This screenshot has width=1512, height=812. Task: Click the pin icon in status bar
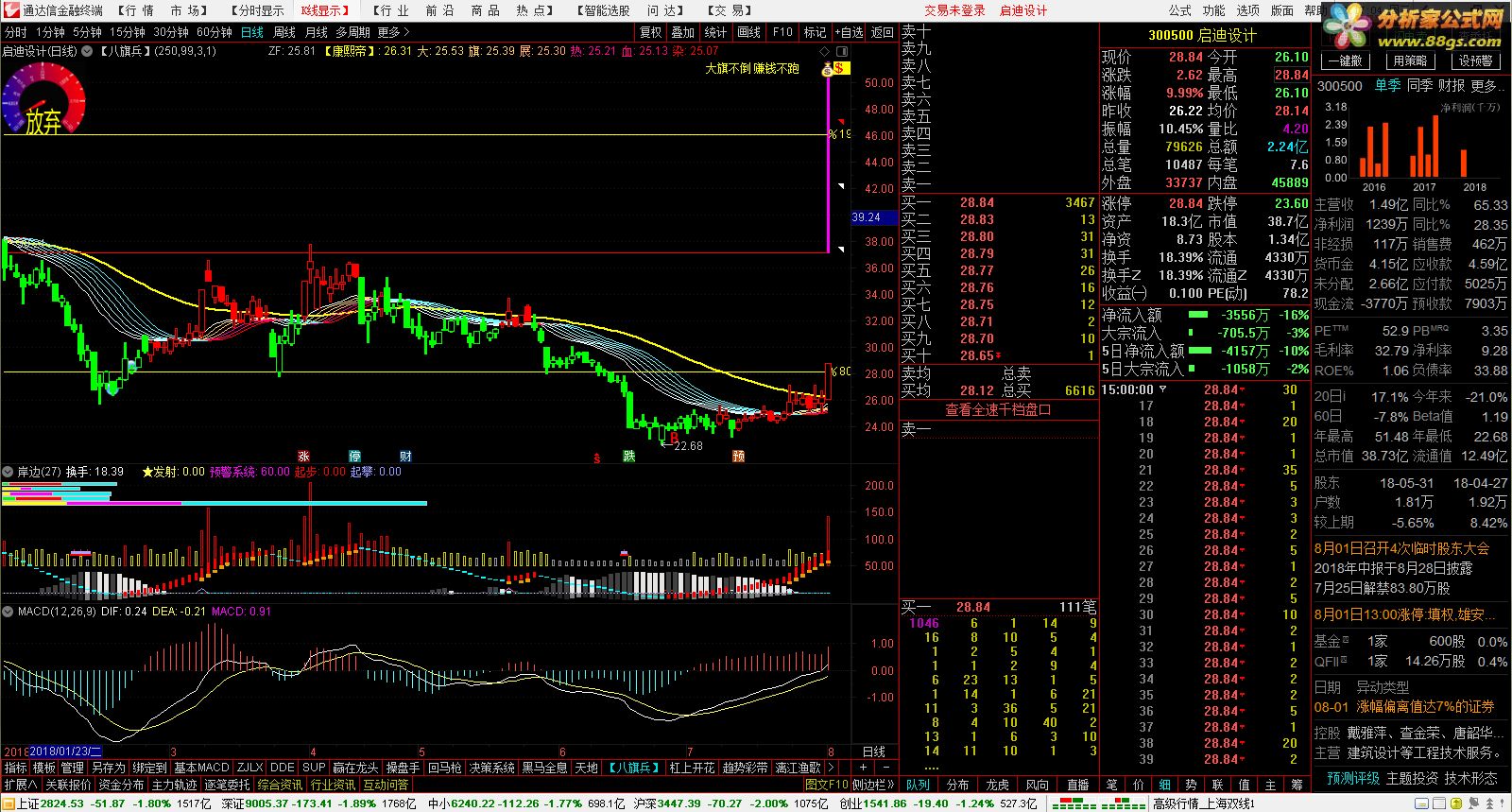pos(1473,803)
